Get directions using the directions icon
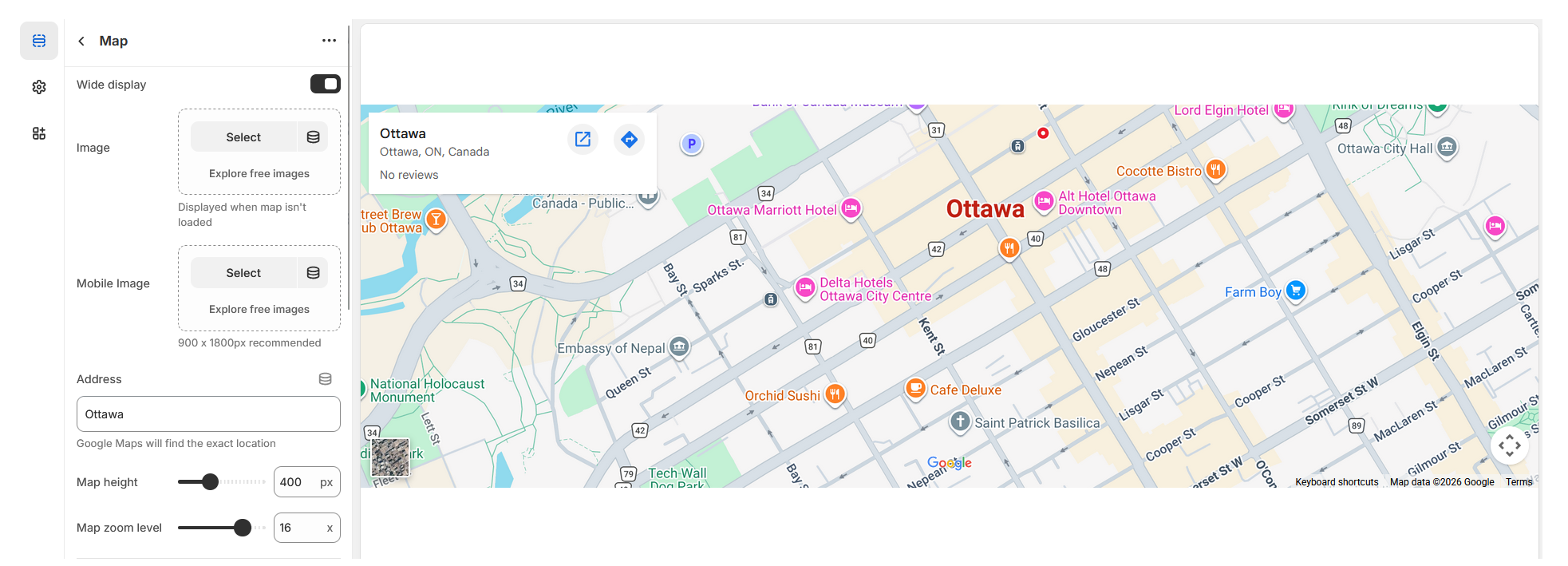The image size is (1568, 566). [629, 139]
